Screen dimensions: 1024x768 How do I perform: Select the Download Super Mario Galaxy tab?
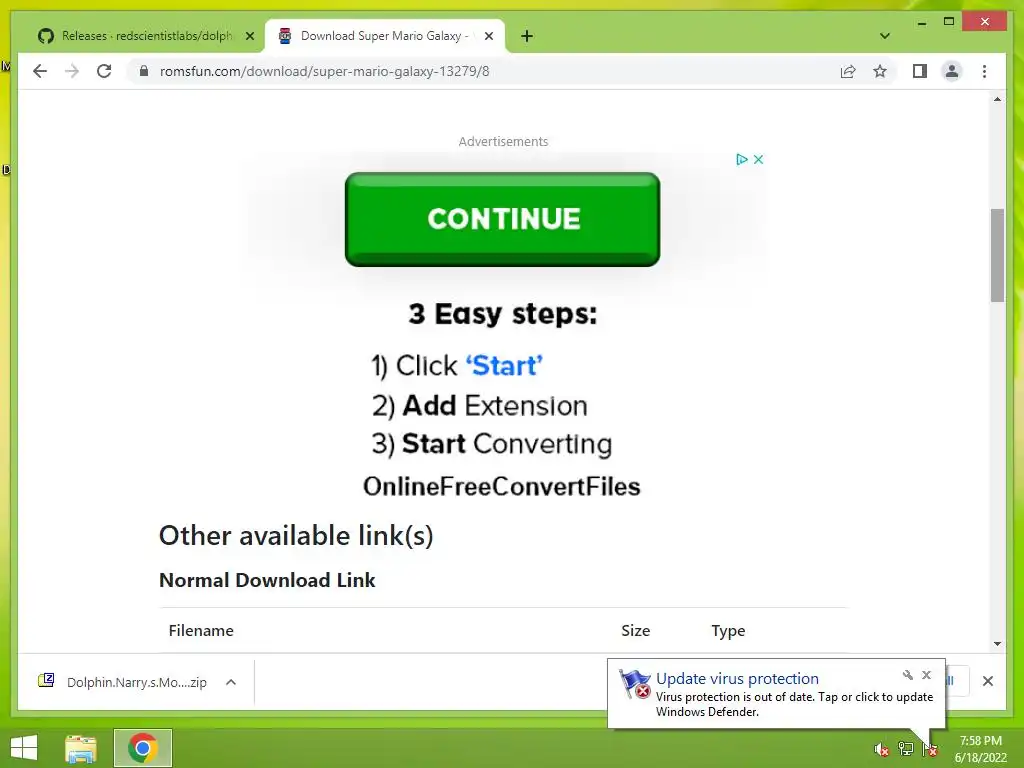384,36
